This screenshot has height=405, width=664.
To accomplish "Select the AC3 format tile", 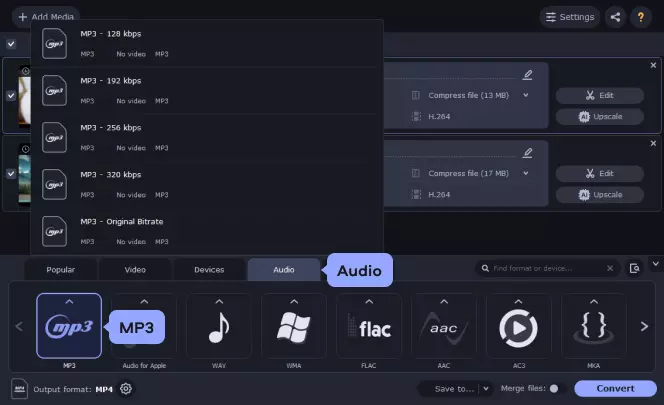I will 519,325.
